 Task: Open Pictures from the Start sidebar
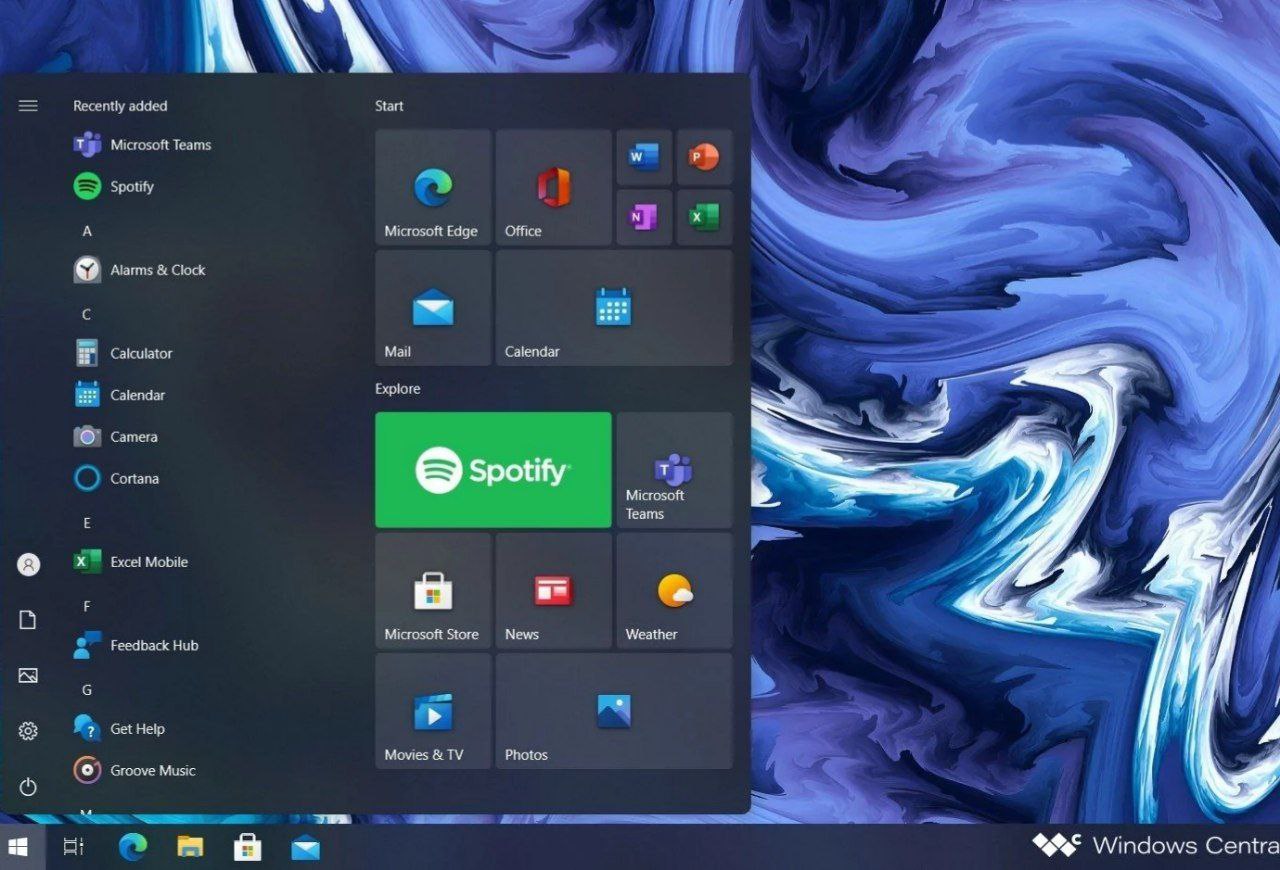[x=28, y=676]
